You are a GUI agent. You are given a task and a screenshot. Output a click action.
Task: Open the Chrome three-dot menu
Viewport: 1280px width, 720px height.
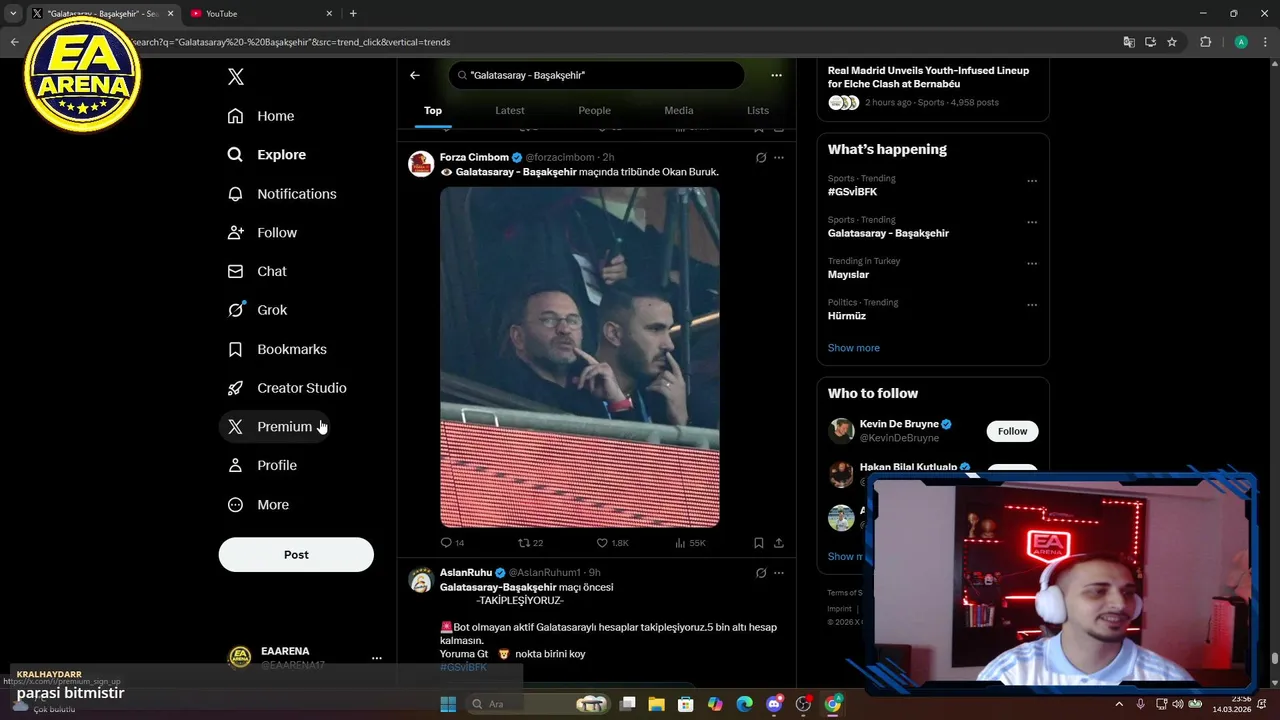coord(1265,42)
